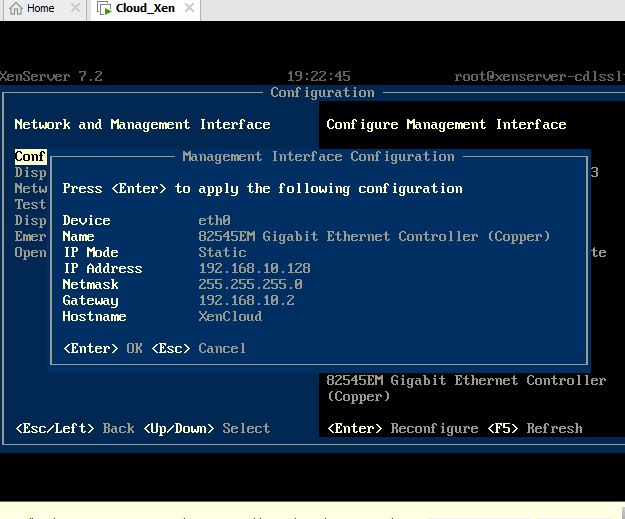Click the <Esc> Cancel option
Screen dimensions: 625x519
(x=199, y=348)
